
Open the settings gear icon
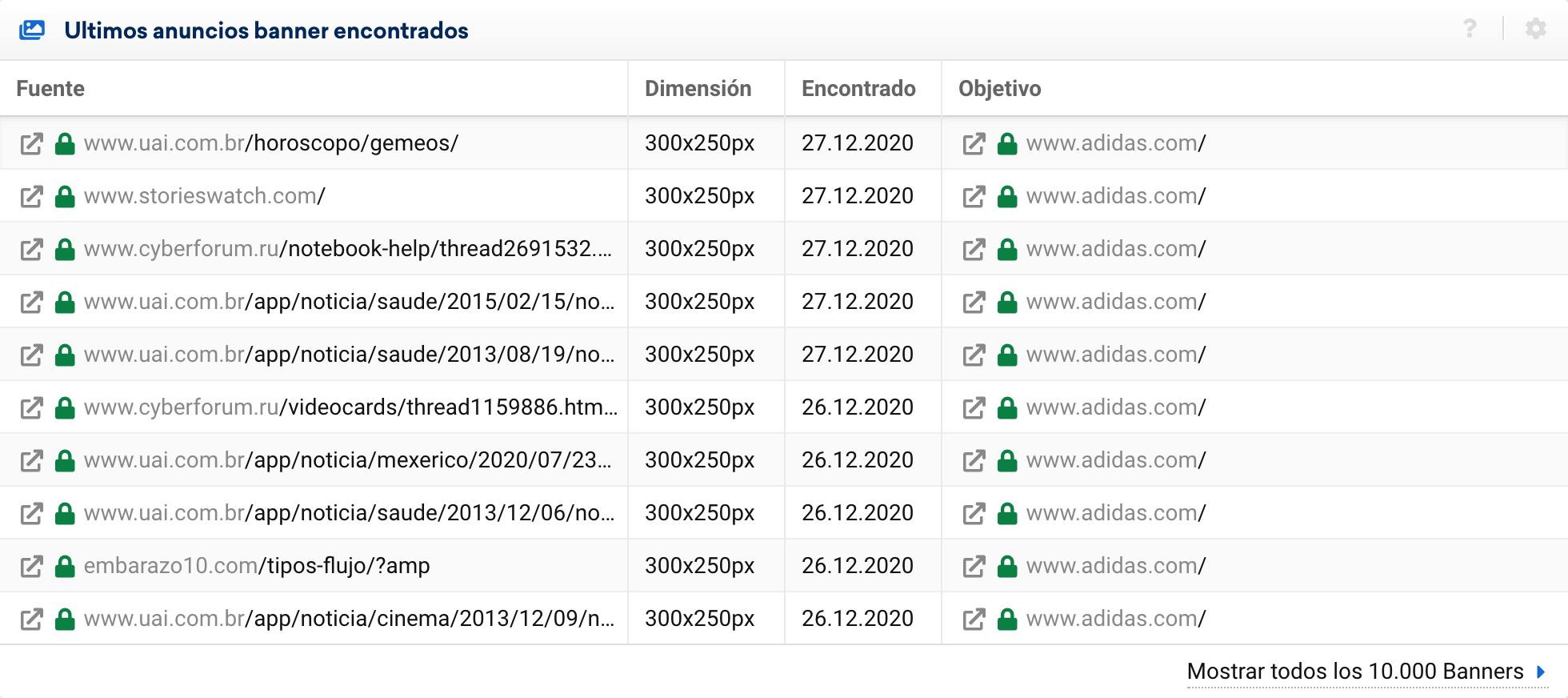pyautogui.click(x=1535, y=29)
